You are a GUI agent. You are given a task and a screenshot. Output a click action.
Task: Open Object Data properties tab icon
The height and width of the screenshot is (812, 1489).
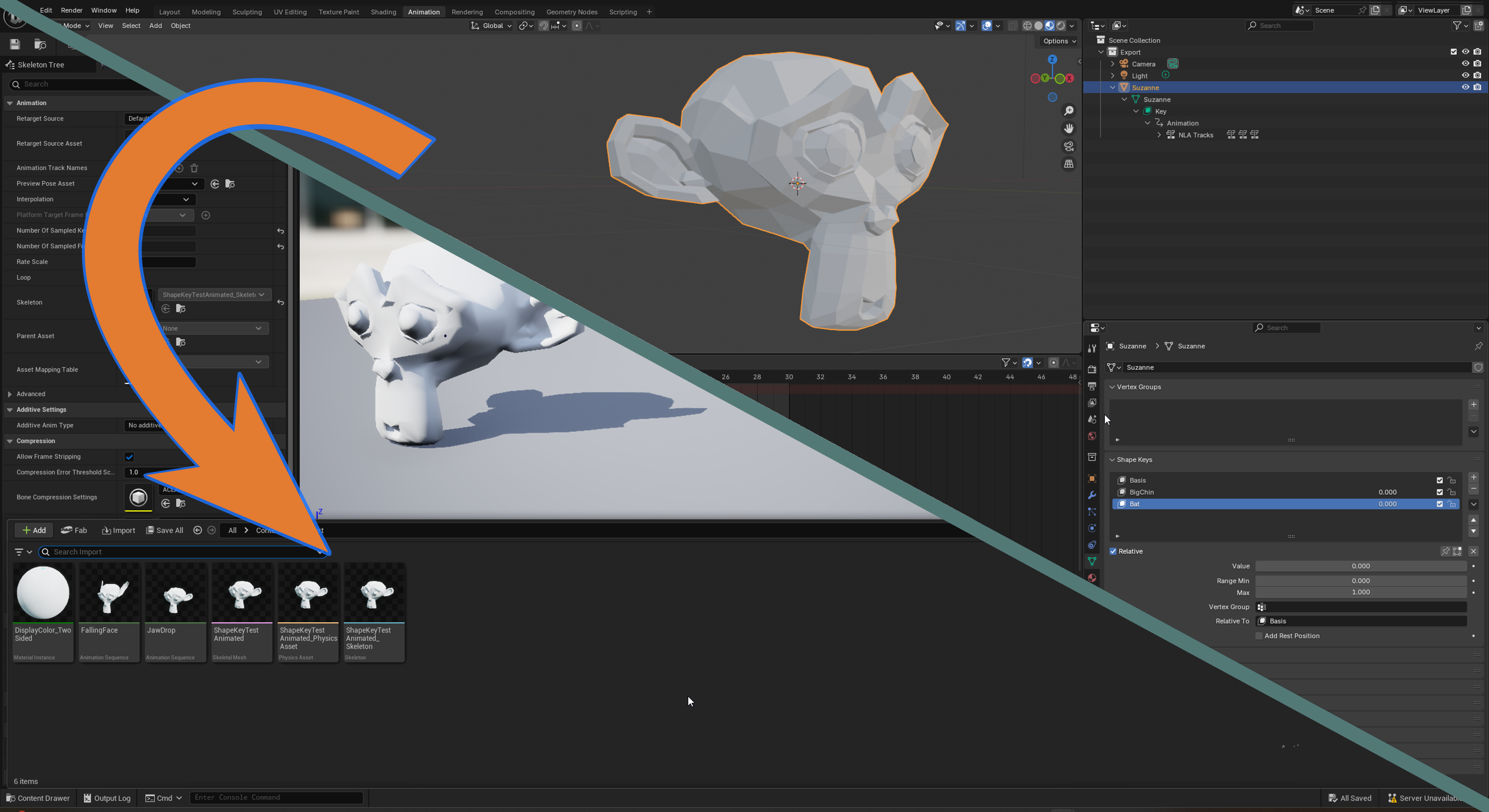click(x=1092, y=561)
